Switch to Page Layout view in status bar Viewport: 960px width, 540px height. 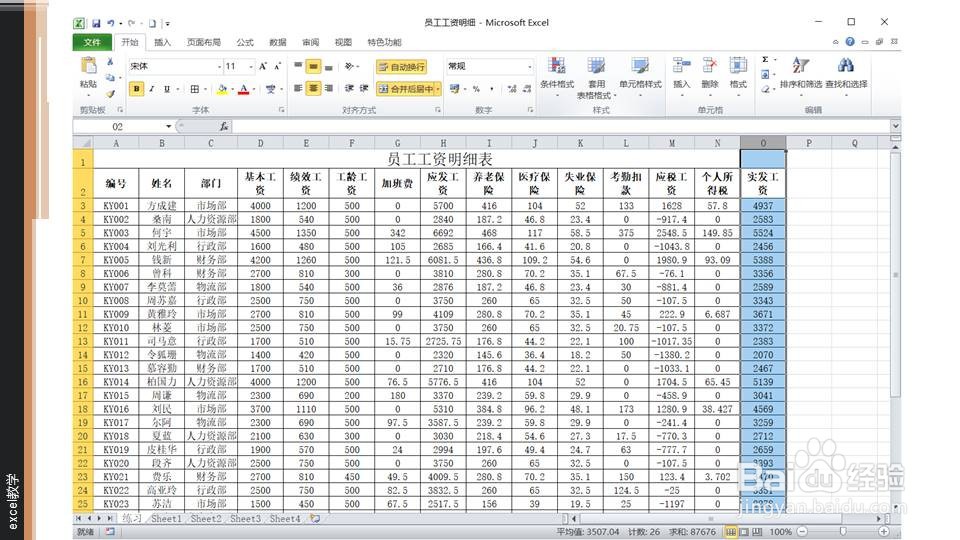pos(744,532)
